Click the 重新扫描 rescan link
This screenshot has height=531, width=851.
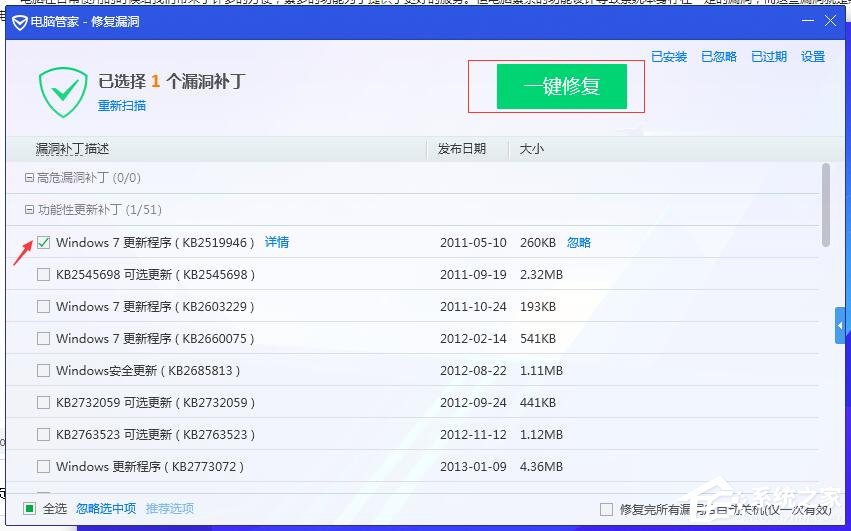122,105
